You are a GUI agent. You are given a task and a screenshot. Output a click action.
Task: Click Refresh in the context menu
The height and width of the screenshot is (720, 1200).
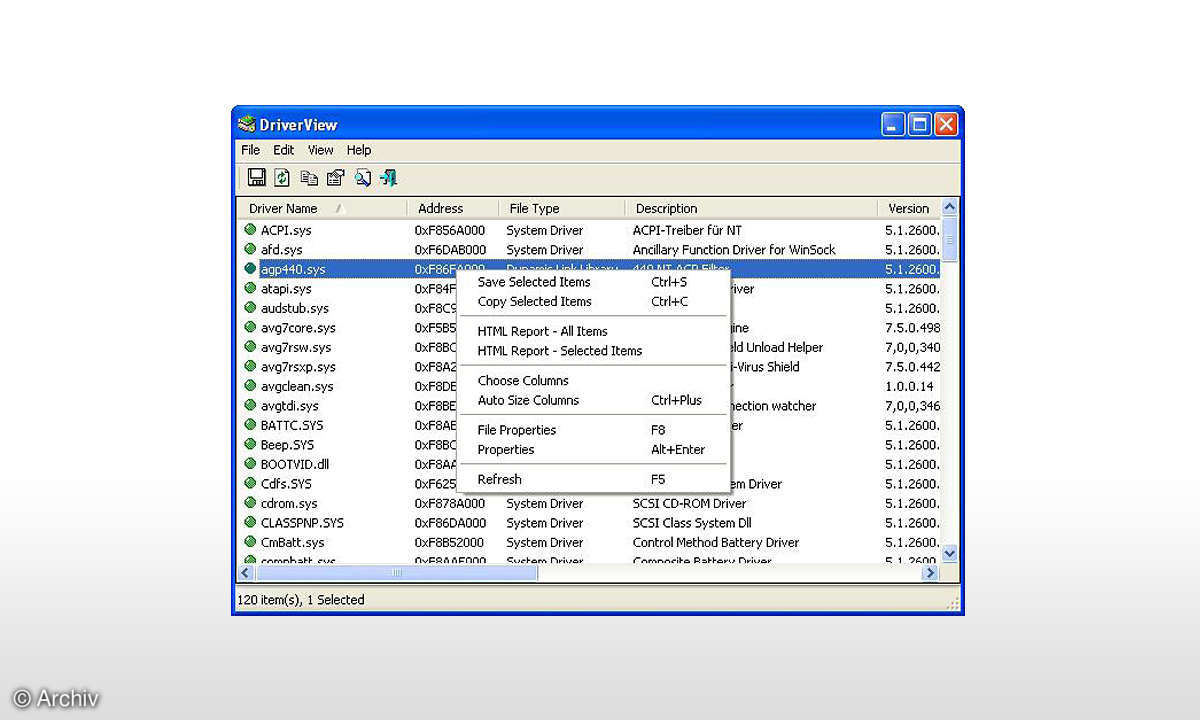[x=593, y=479]
